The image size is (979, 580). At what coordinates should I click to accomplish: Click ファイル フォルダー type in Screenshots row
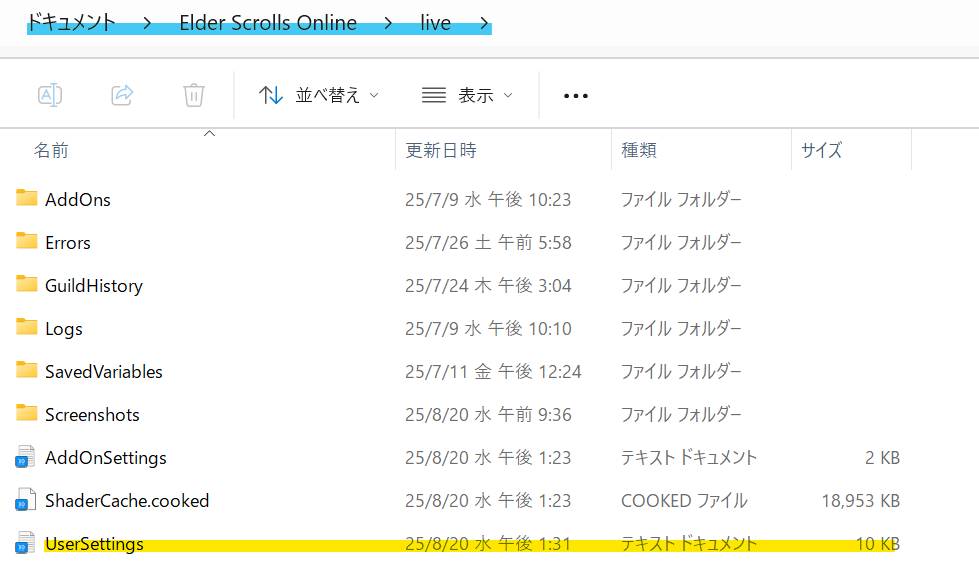681,415
